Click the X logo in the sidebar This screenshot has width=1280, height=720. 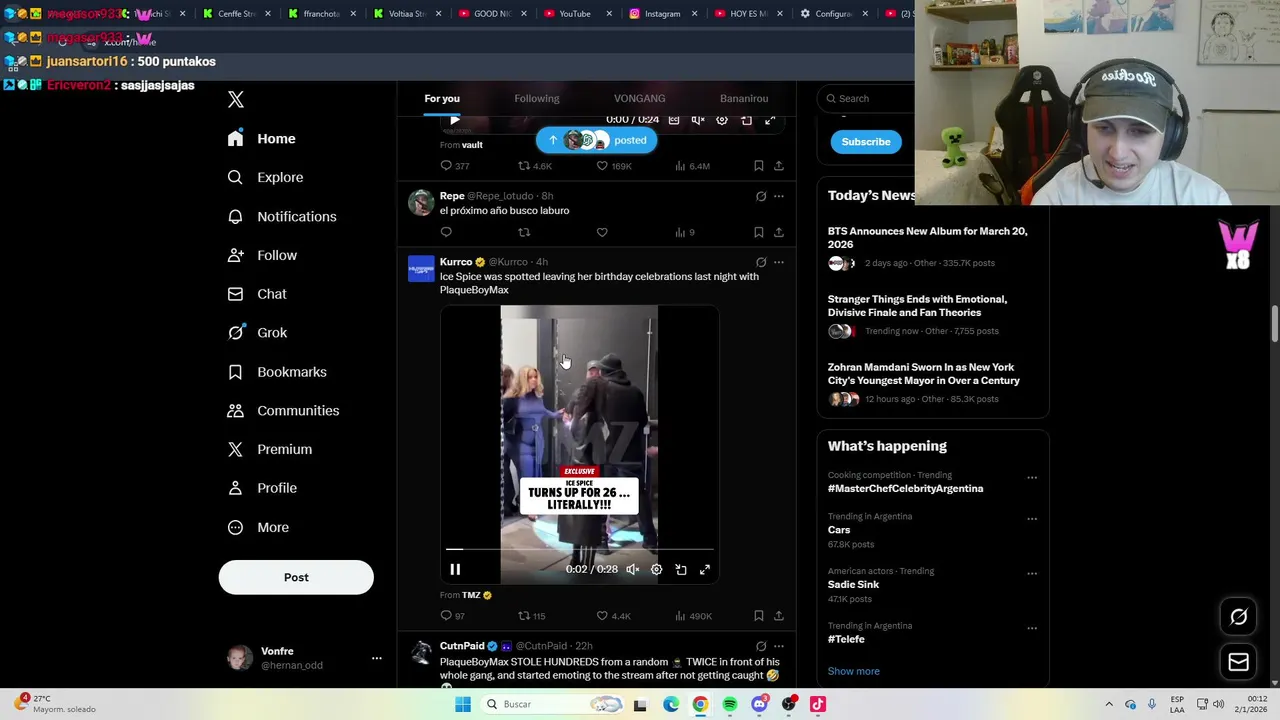tap(236, 99)
